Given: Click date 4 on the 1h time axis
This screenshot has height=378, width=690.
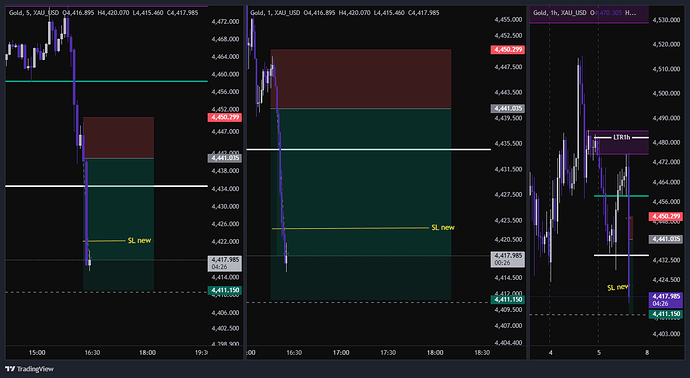Looking at the screenshot, I should click(x=551, y=352).
